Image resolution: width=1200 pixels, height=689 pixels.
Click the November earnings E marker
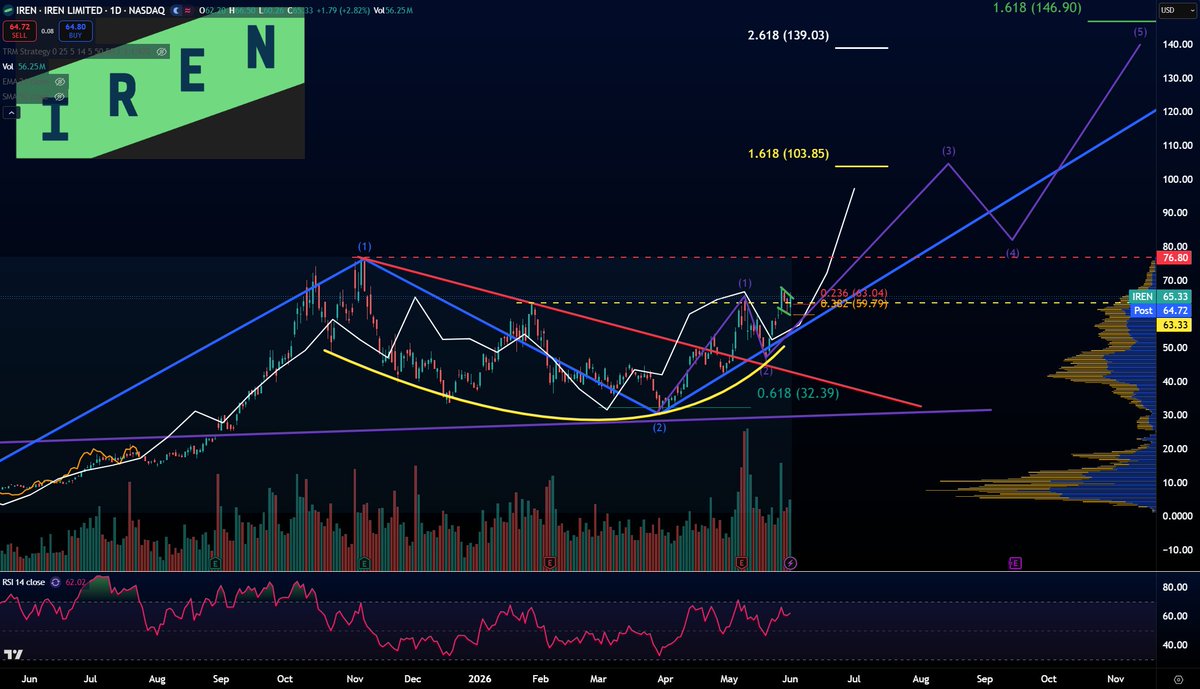(364, 563)
